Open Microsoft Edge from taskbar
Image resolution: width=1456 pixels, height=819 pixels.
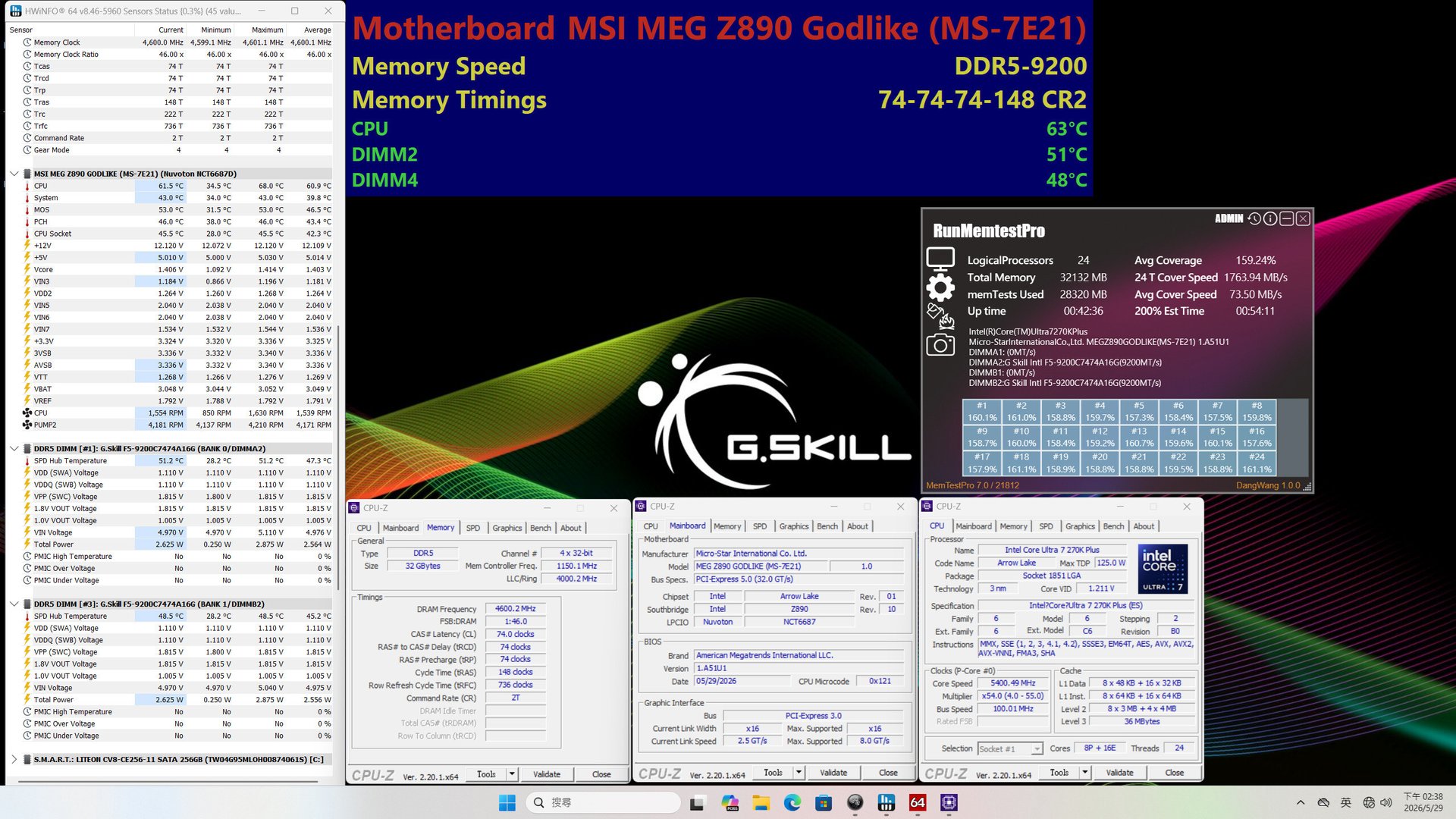click(792, 802)
